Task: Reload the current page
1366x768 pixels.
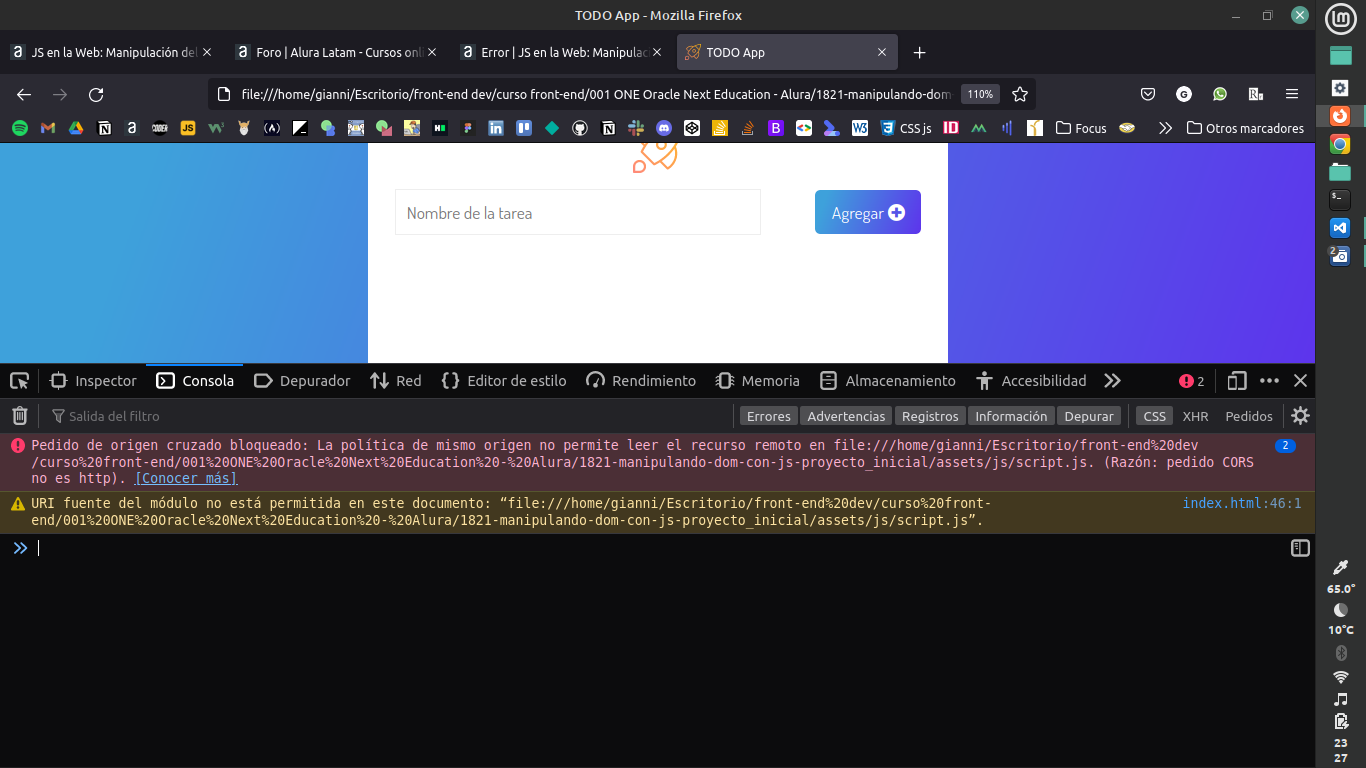Action: pos(96,94)
